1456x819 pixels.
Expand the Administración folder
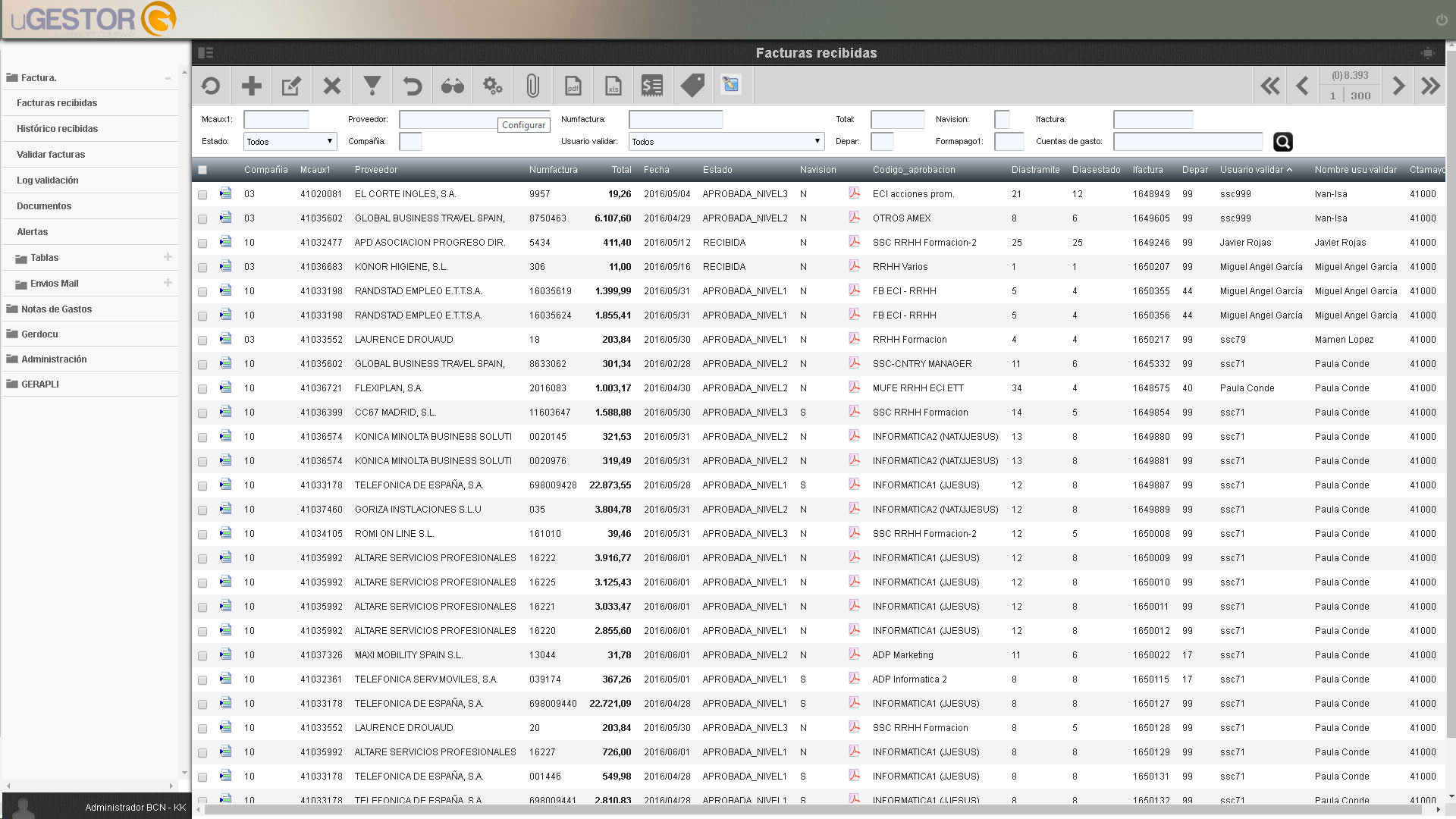pyautogui.click(x=46, y=359)
